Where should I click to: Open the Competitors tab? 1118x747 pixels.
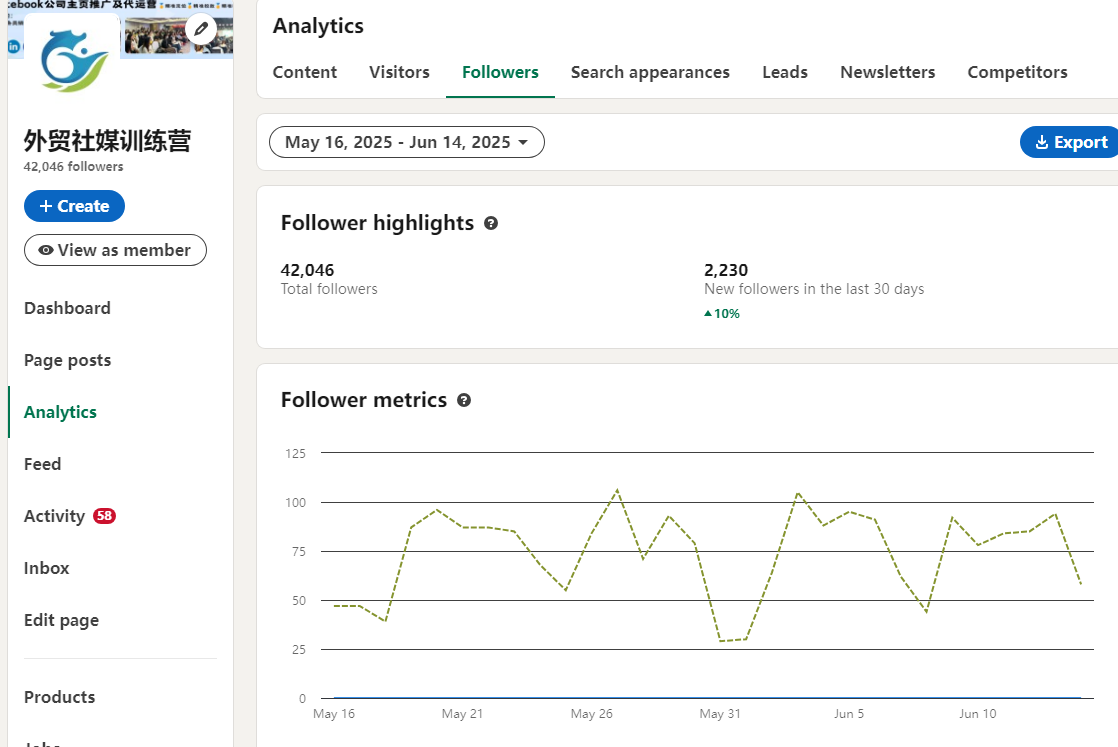click(1017, 72)
